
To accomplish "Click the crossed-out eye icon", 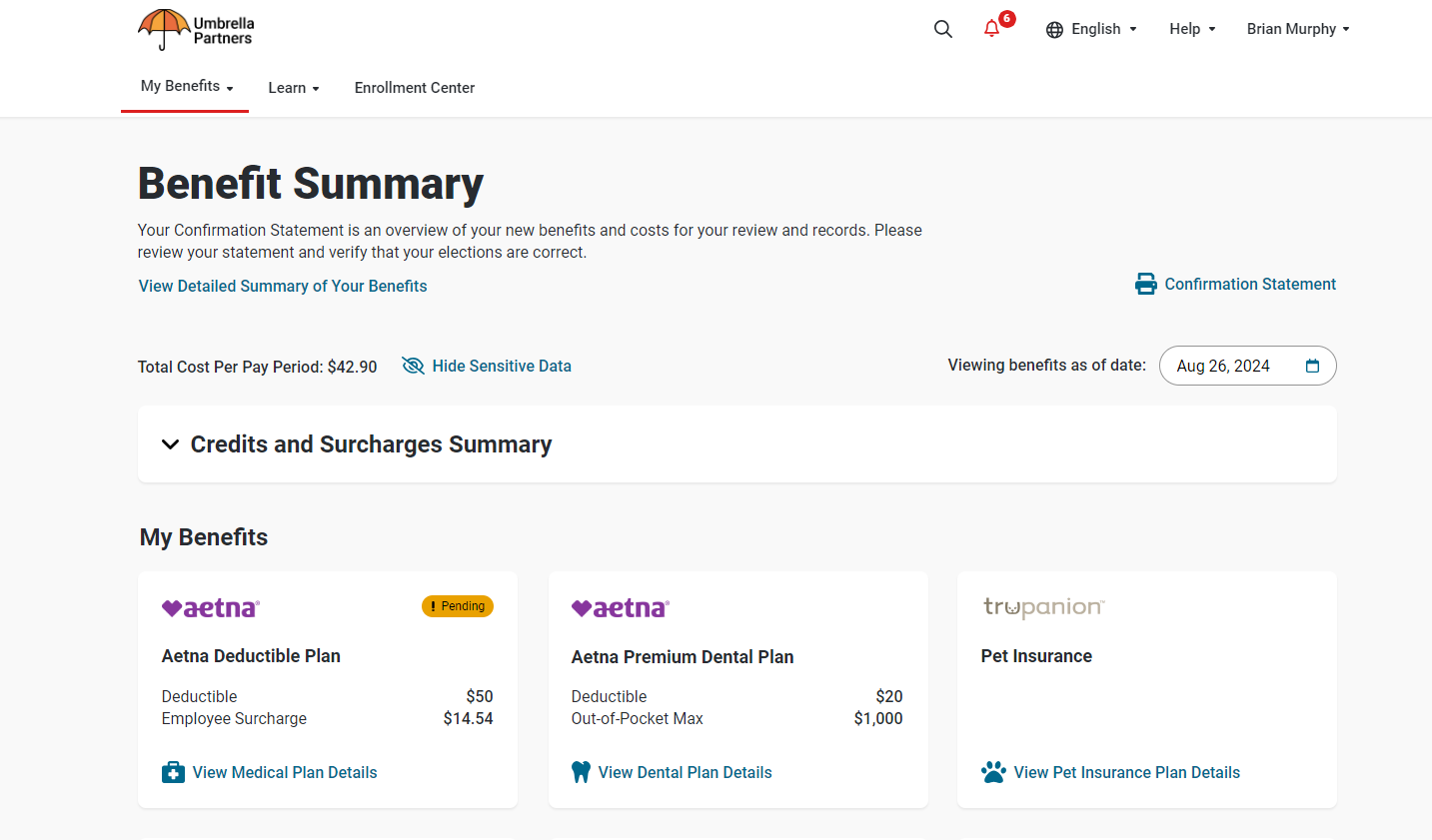I will pyautogui.click(x=413, y=366).
